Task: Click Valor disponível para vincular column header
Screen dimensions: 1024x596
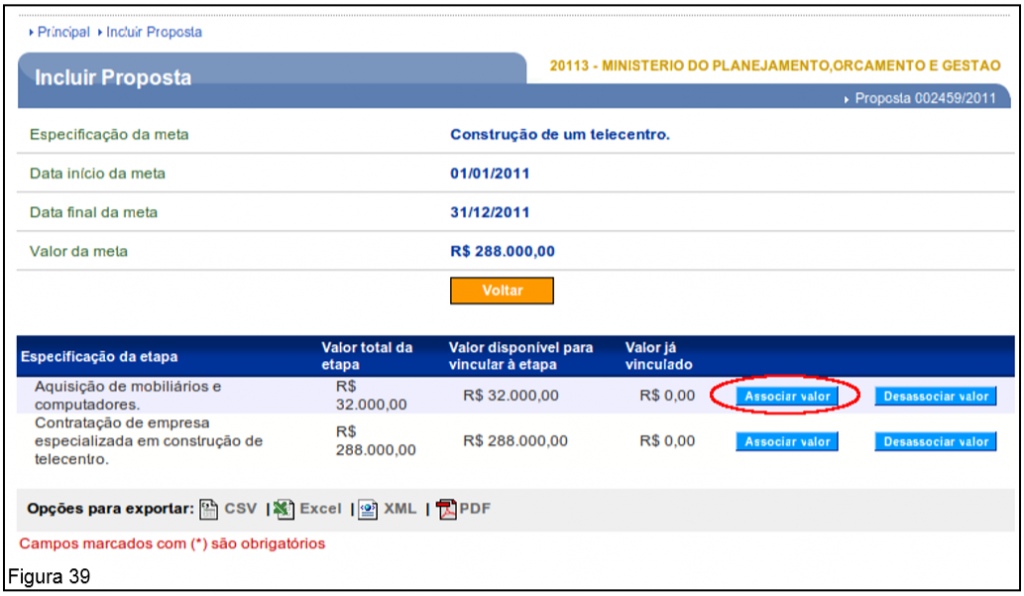Action: 520,356
